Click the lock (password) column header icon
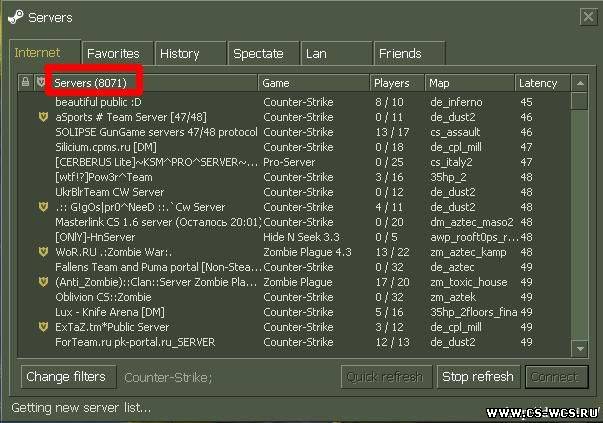Image resolution: width=603 pixels, height=423 pixels. pos(25,82)
